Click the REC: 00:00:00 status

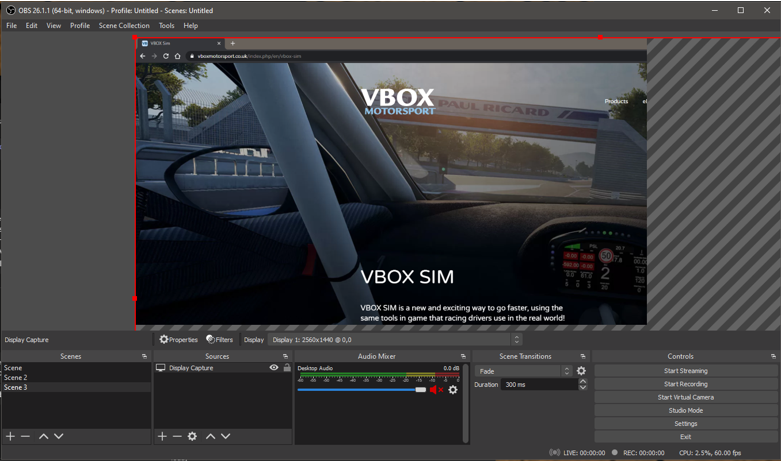(644, 453)
